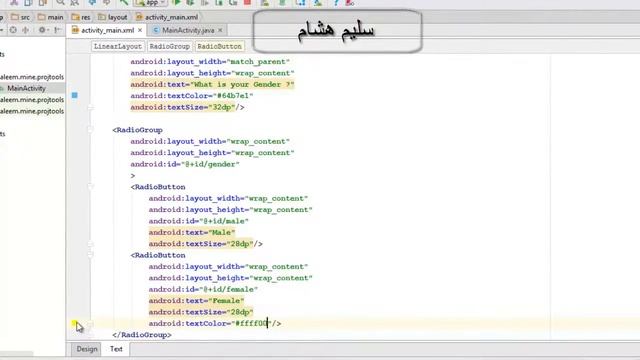Click the 'What is your Gender ?' text attribute
This screenshot has height=360, width=640.
[x=212, y=84]
